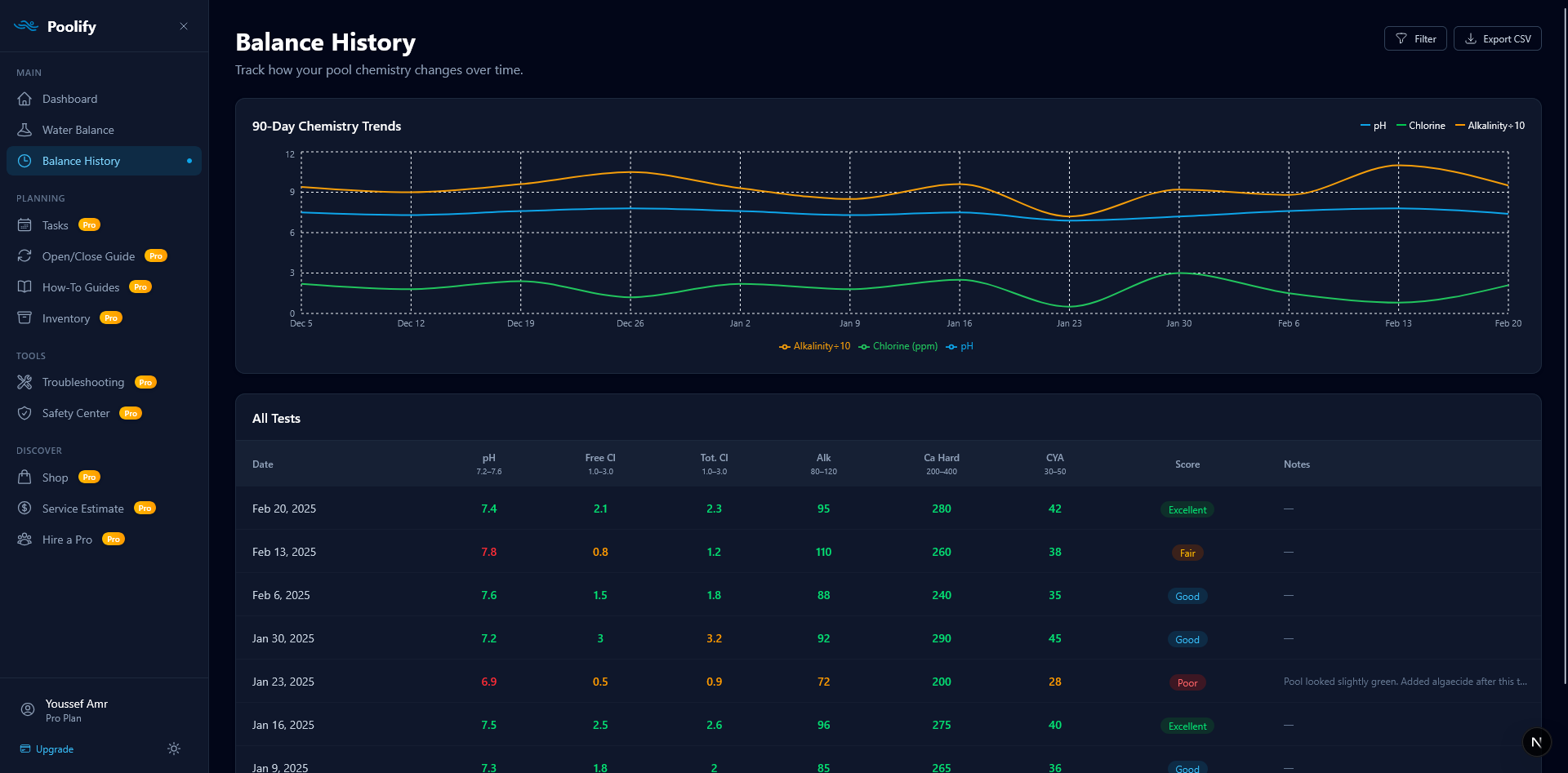The image size is (1568, 773).
Task: Toggle the light/dark theme sun icon
Action: tap(174, 749)
